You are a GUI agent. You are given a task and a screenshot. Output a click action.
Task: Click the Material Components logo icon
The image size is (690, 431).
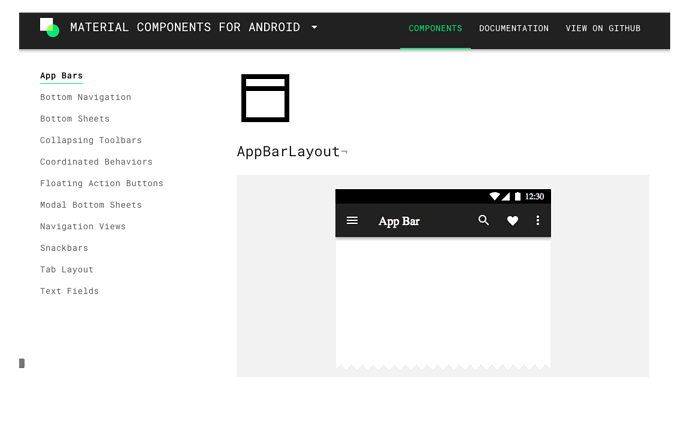tap(49, 27)
